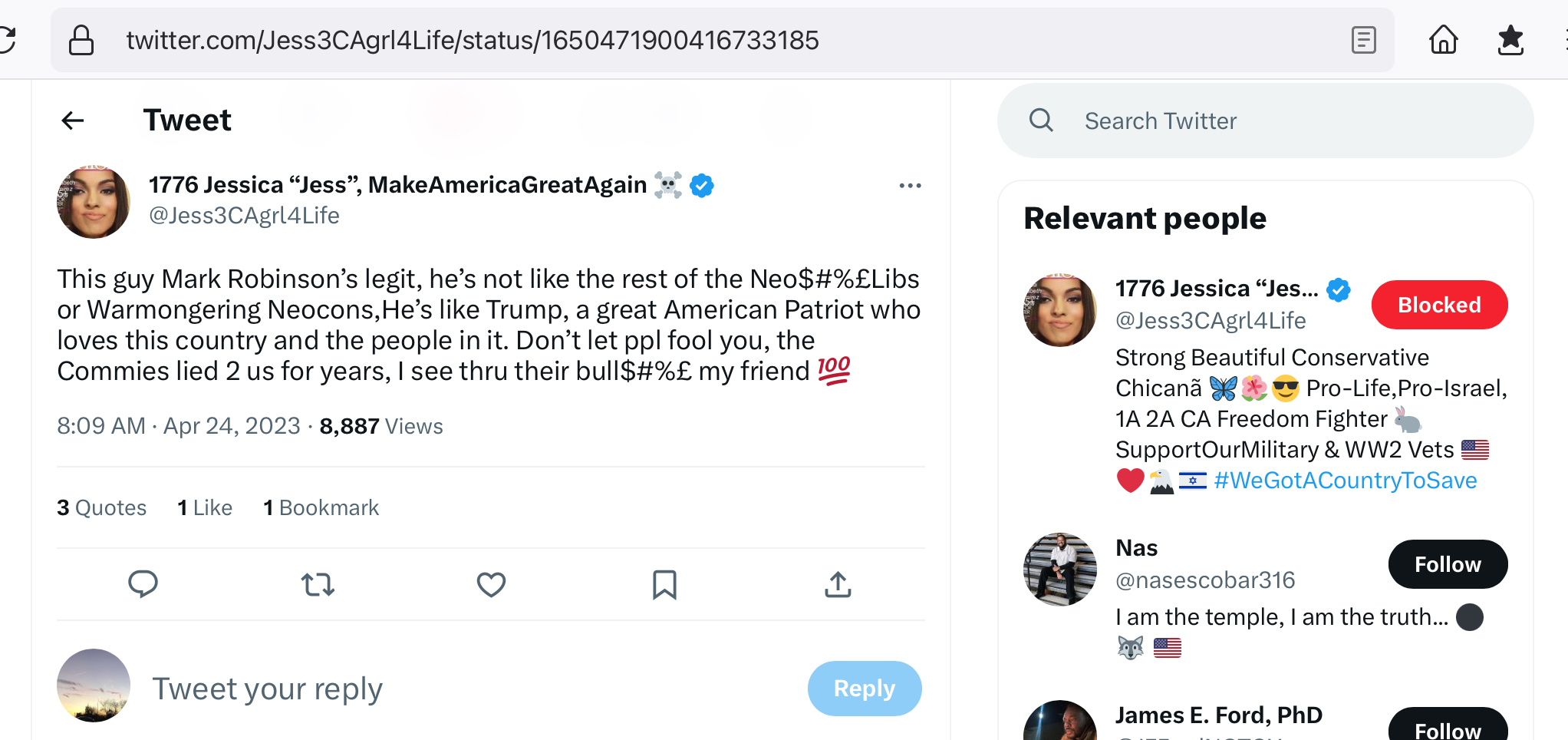
Task: Click the red Blocked button
Action: (1439, 305)
